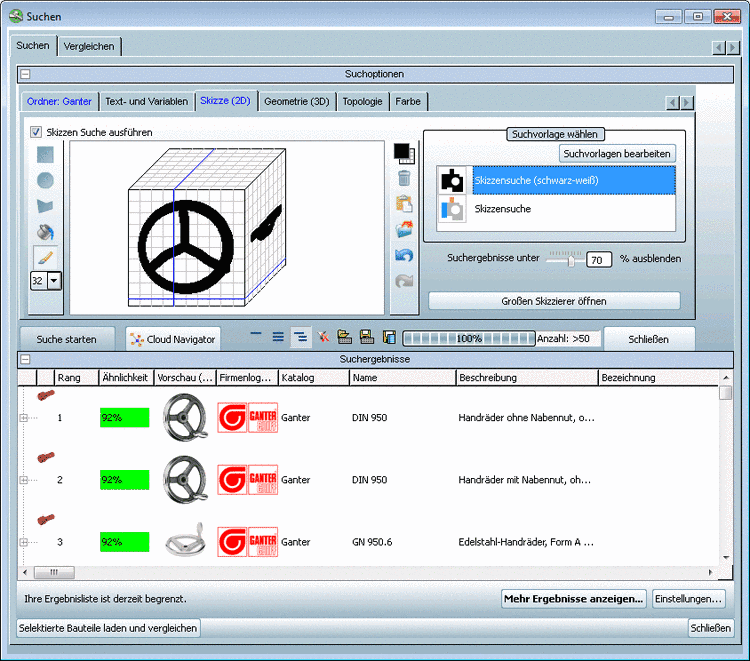This screenshot has width=750, height=661.
Task: Click the paste clipboard icon
Action: pyautogui.click(x=404, y=204)
